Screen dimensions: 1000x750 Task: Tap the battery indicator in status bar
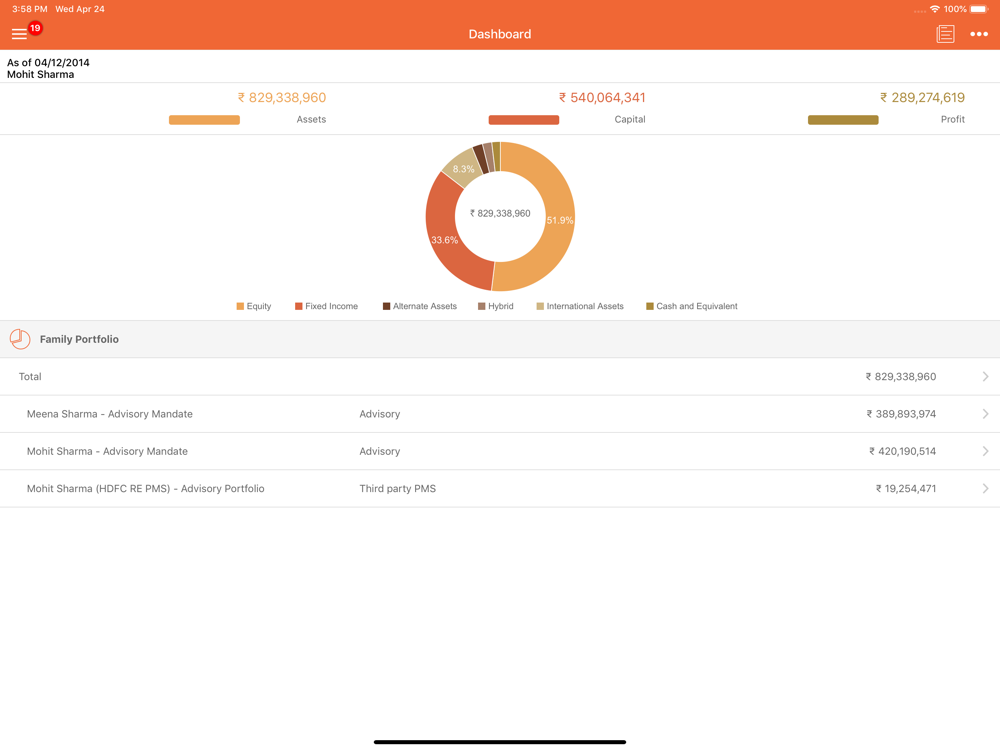click(978, 9)
